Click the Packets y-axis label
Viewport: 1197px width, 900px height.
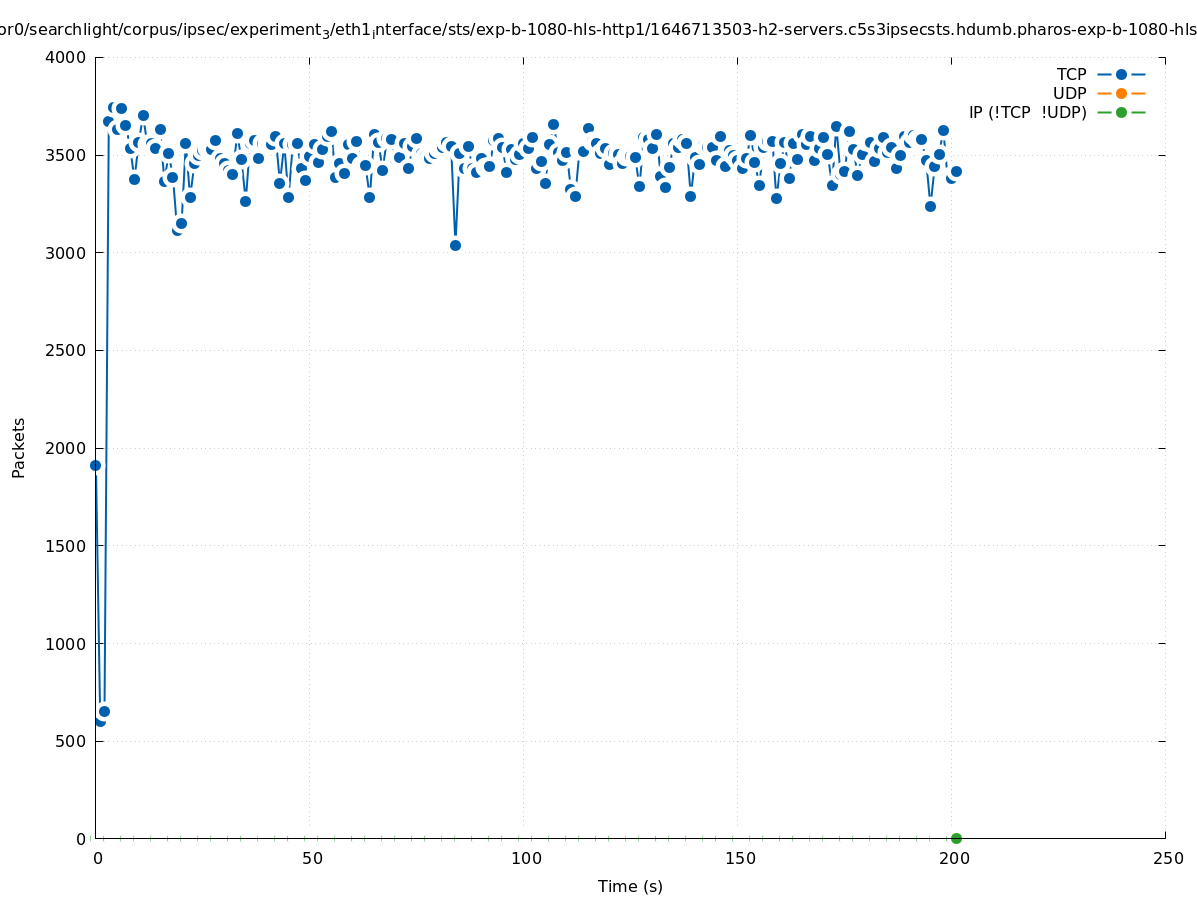pyautogui.click(x=18, y=448)
